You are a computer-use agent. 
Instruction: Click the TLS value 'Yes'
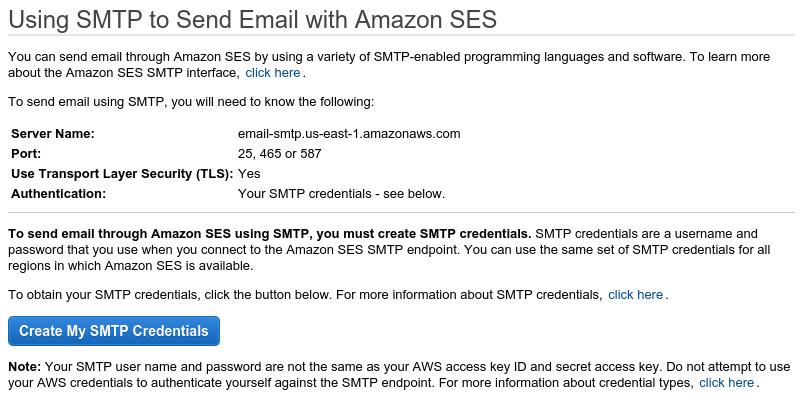click(249, 174)
